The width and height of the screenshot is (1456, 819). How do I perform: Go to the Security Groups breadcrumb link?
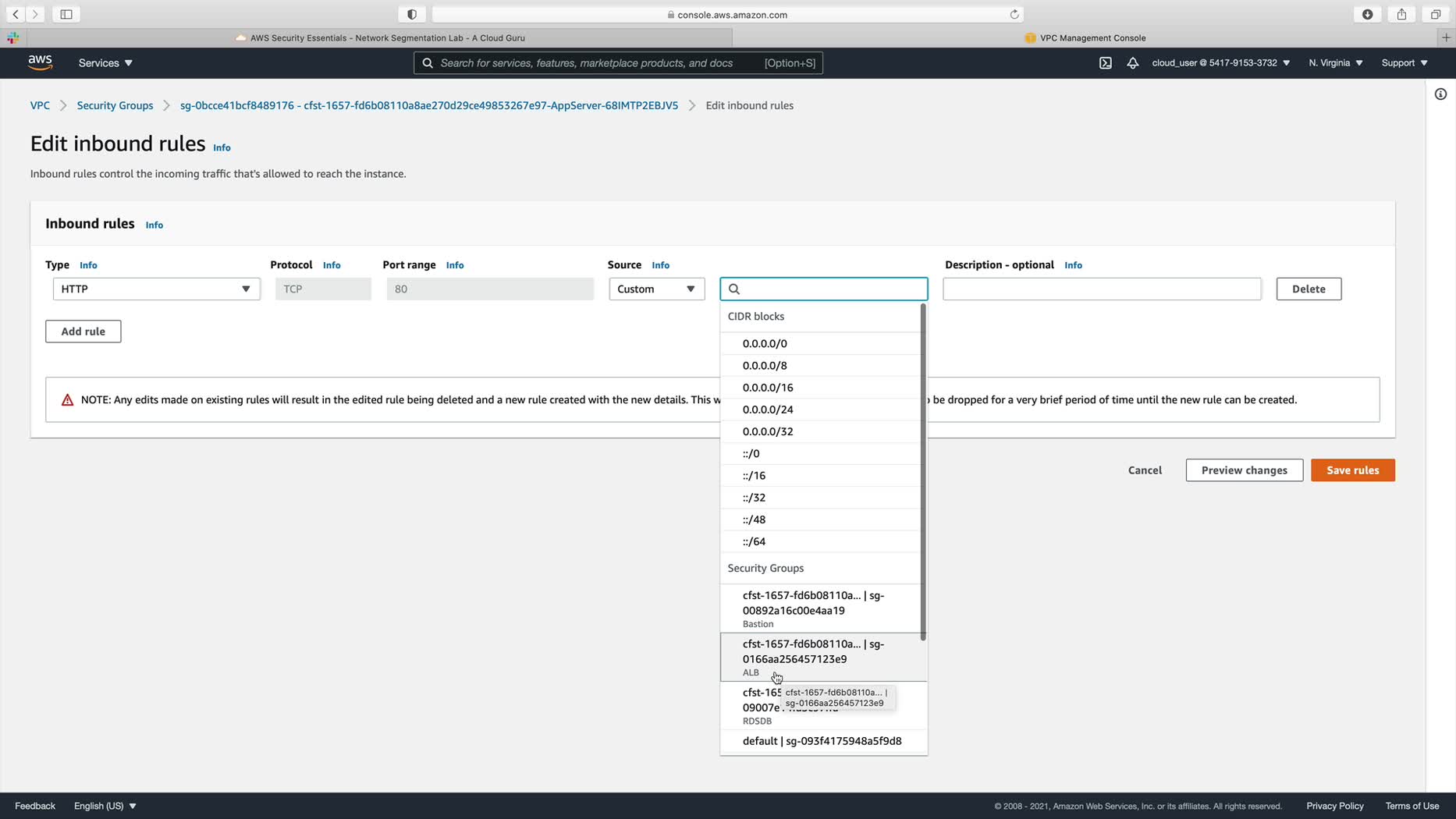click(115, 105)
